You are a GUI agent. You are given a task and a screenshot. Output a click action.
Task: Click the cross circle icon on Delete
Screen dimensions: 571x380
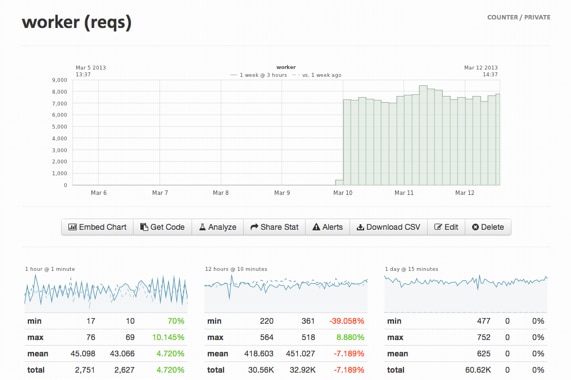pos(475,227)
